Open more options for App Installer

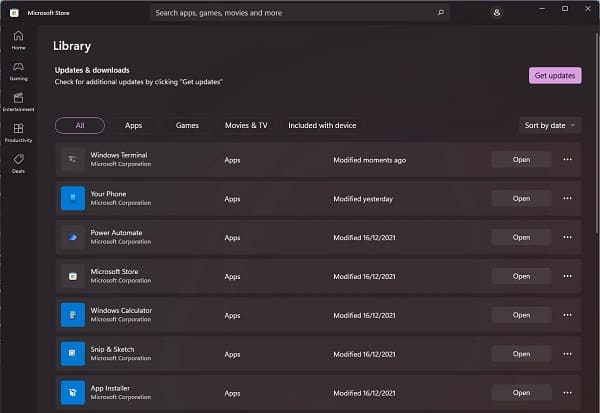(x=567, y=393)
